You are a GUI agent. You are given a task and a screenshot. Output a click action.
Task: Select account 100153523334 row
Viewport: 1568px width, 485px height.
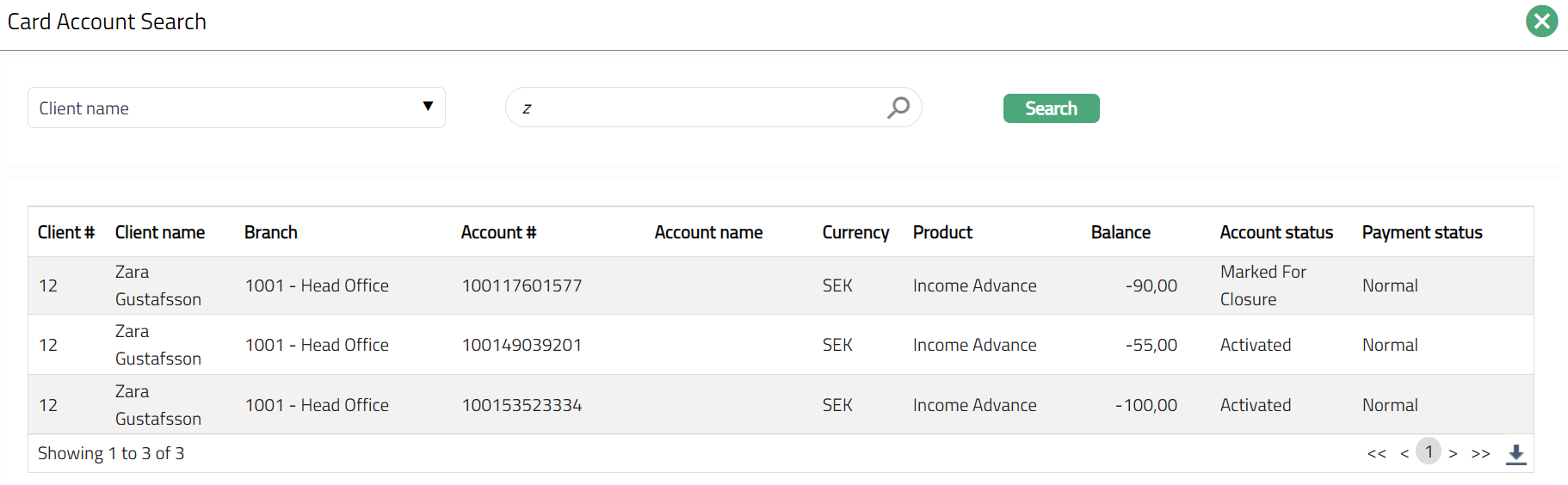click(522, 405)
